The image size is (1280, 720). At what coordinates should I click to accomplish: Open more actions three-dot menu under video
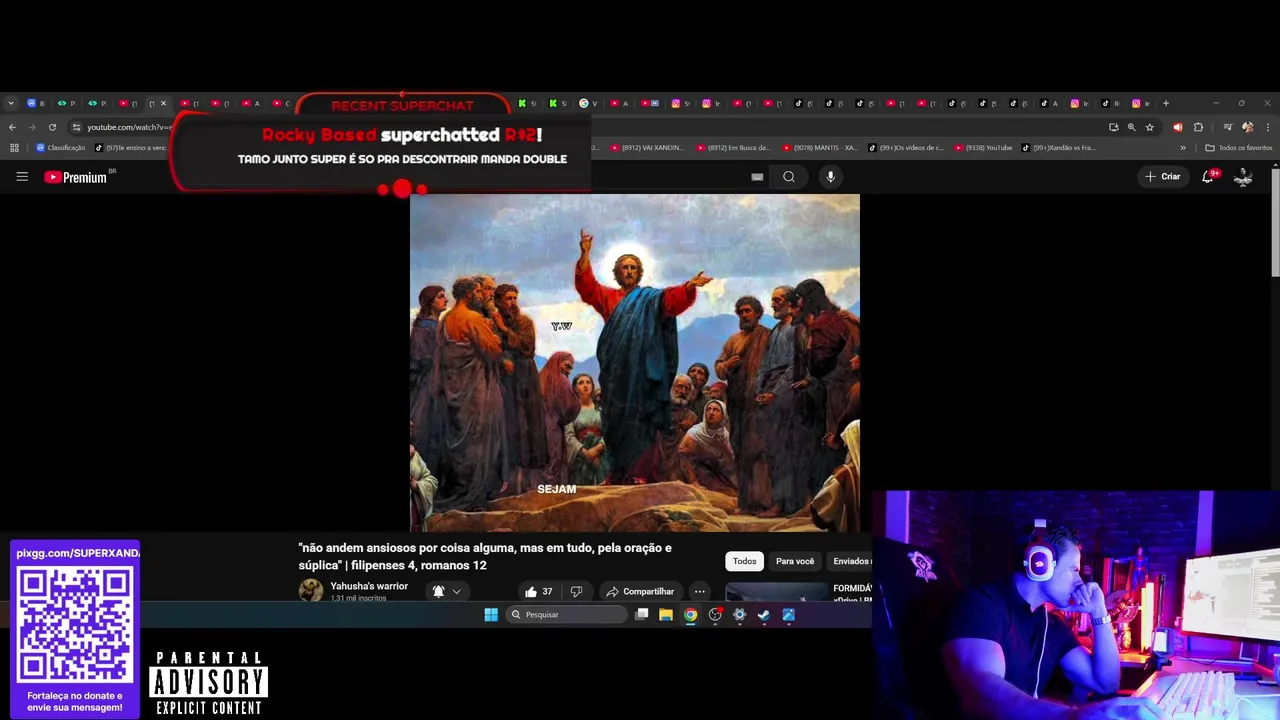[700, 592]
